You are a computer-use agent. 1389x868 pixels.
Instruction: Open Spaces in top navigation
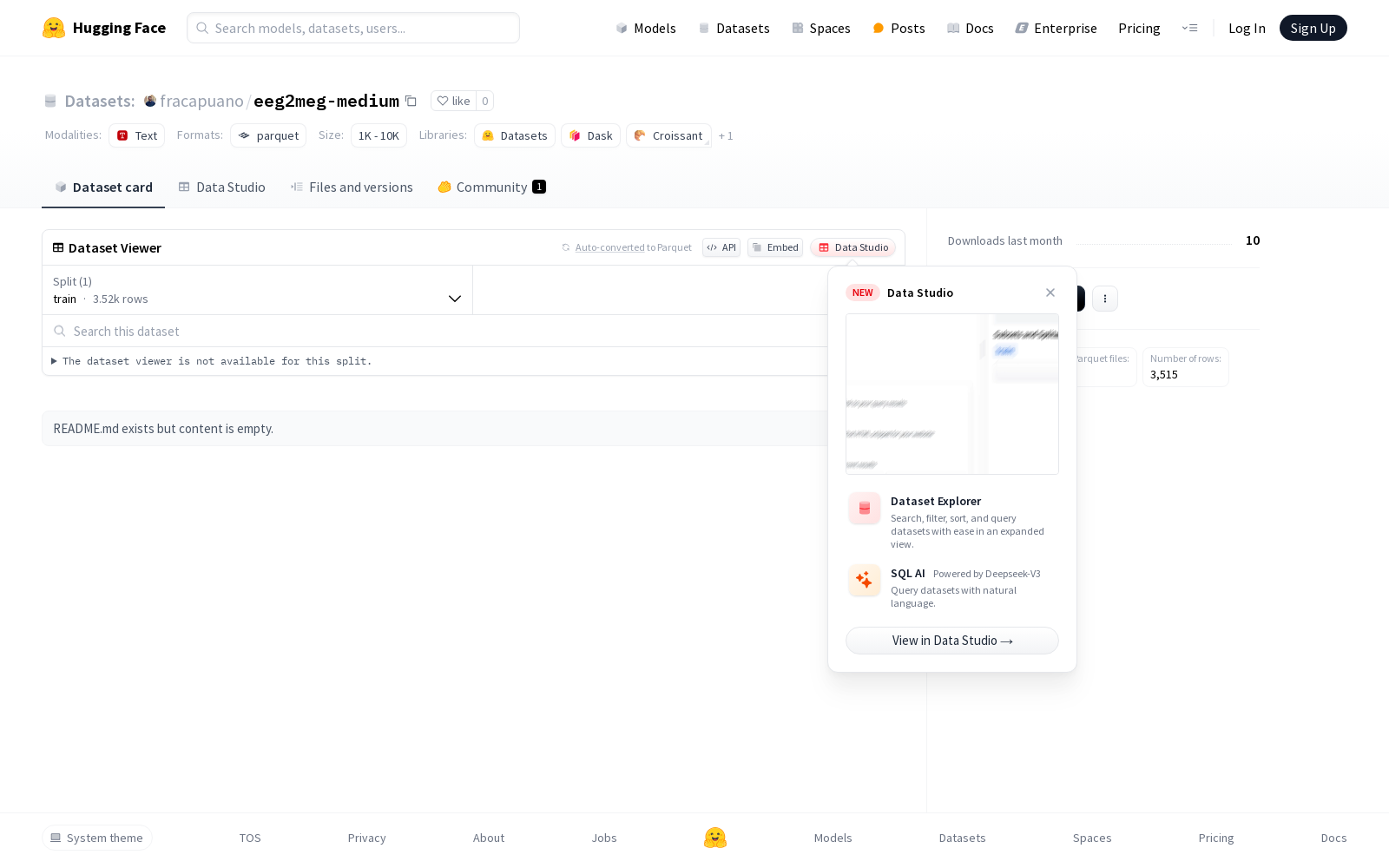[x=821, y=28]
